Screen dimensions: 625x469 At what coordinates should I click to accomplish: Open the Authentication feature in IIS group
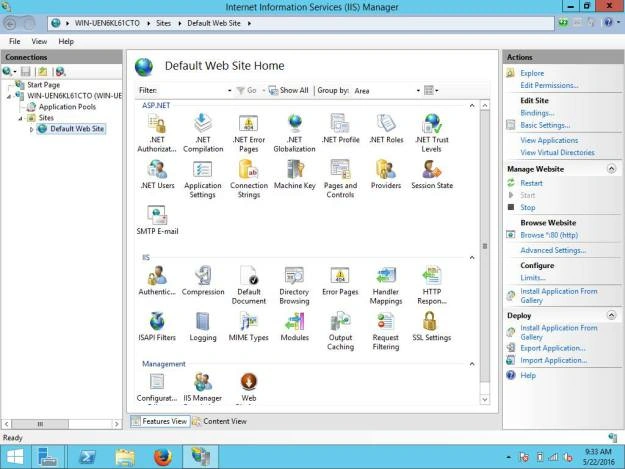(x=157, y=281)
